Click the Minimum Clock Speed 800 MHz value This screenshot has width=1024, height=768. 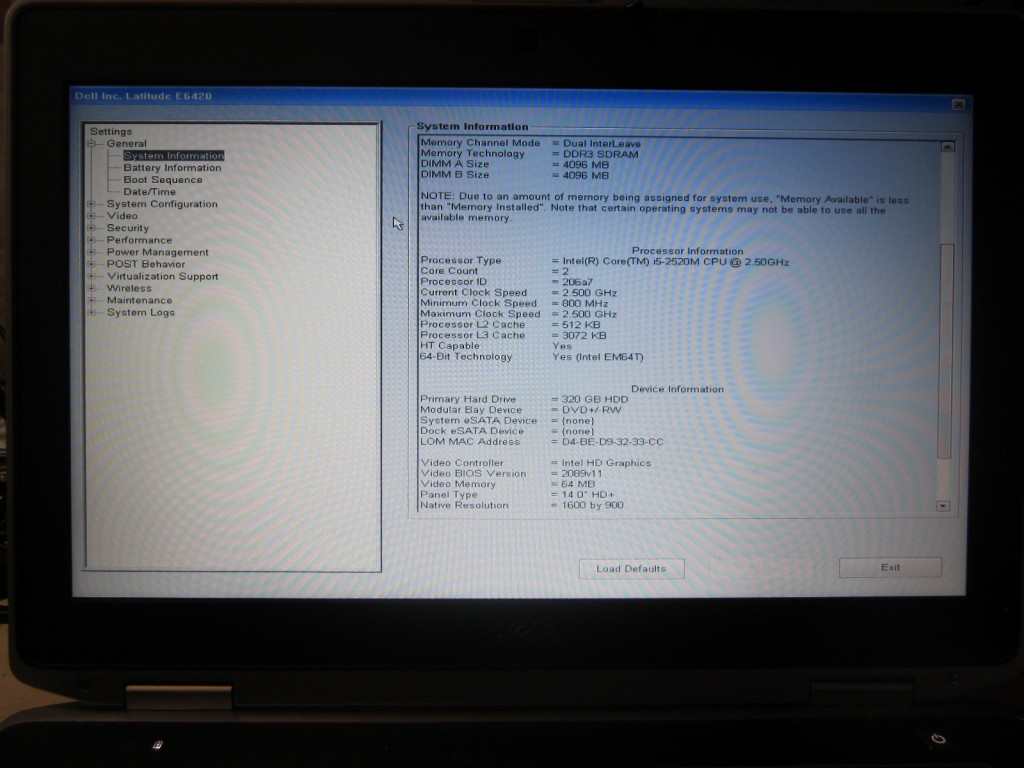[x=585, y=304]
